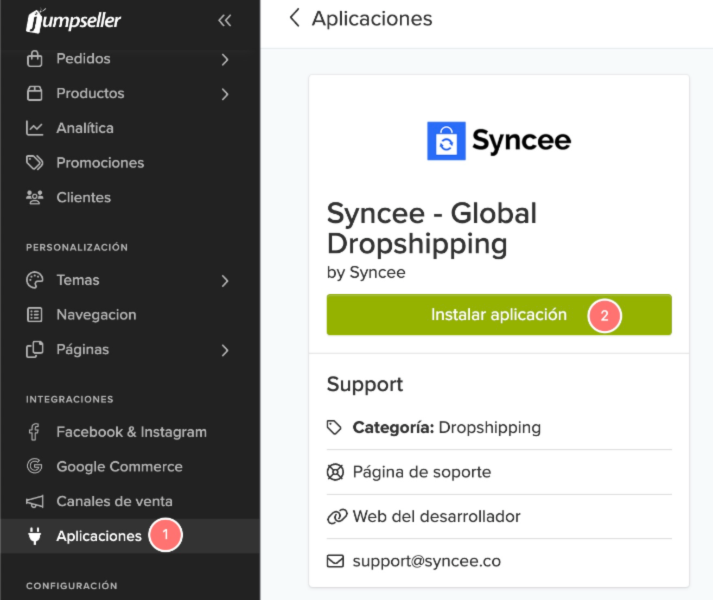Click the Aplicaciones plug icon
This screenshot has width=713, height=600.
35,536
